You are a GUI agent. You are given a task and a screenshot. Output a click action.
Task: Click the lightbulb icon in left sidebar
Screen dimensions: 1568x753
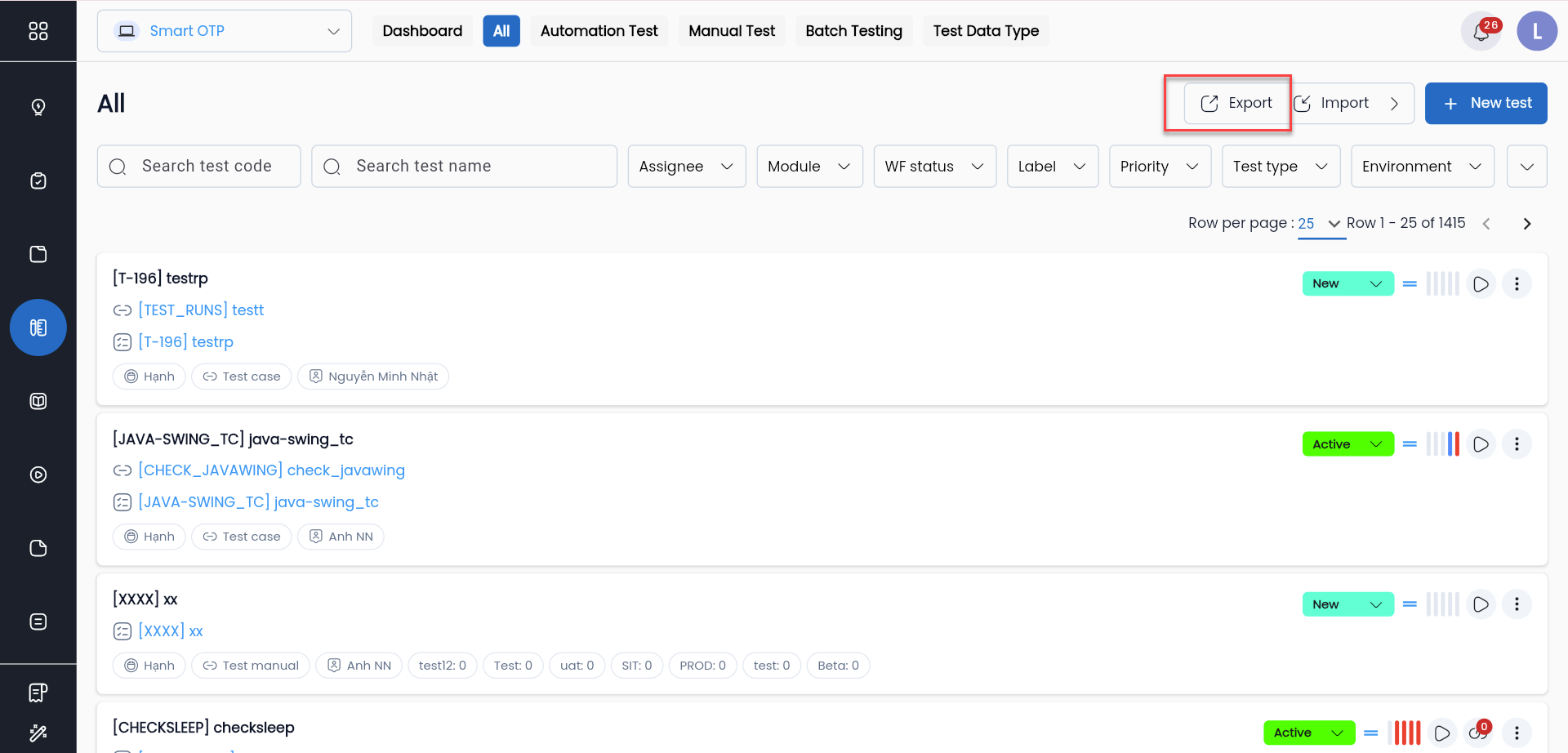point(38,107)
